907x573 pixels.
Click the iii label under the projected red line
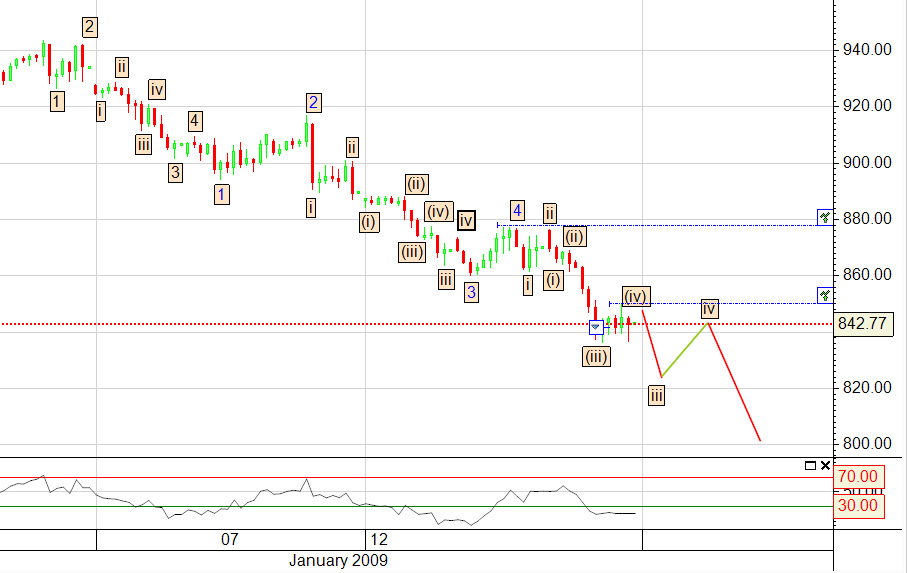pyautogui.click(x=656, y=396)
